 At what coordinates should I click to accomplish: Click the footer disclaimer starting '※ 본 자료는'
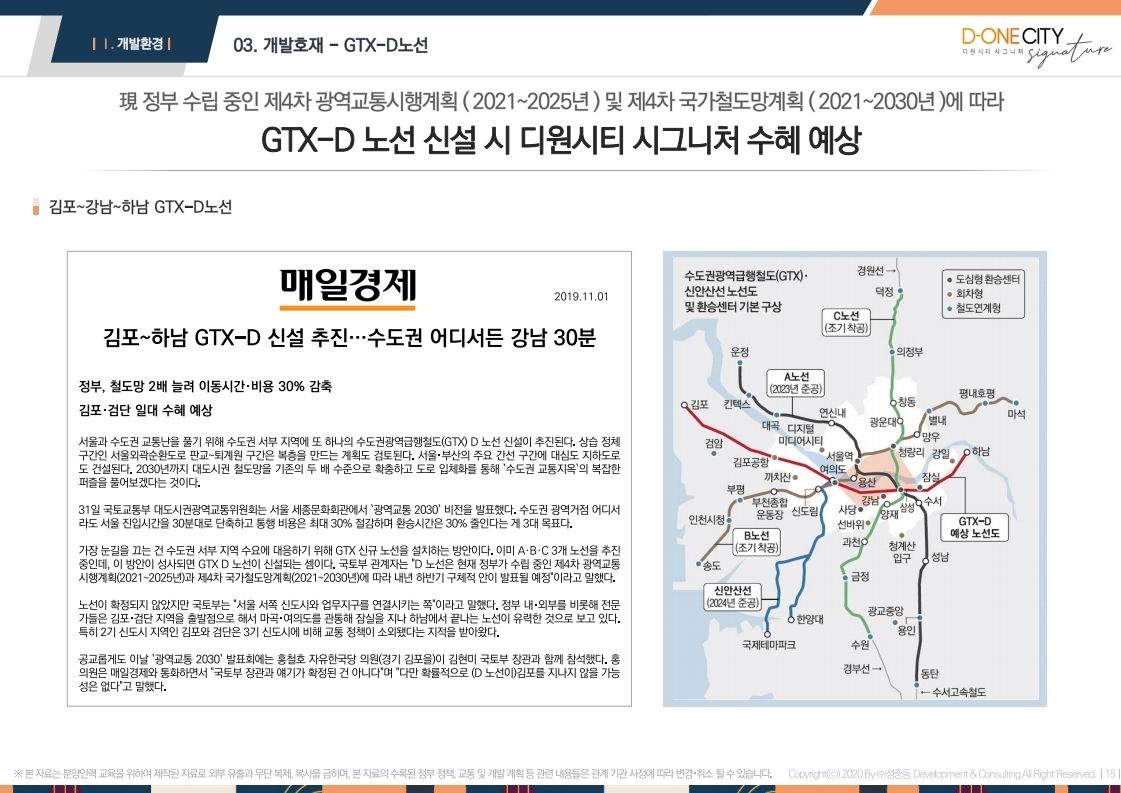point(393,774)
